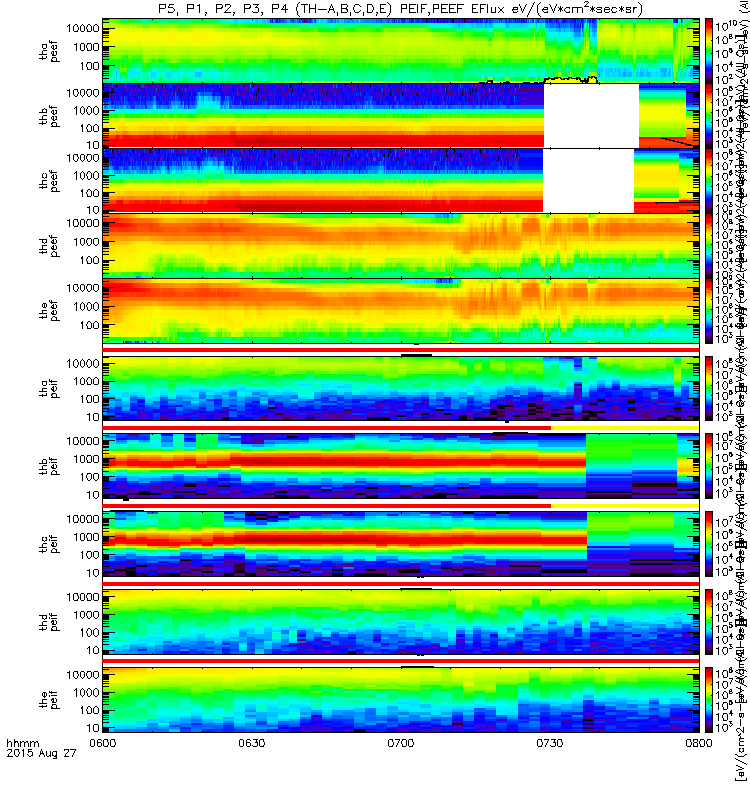Click the 100 tick label on thc peif panel

(89, 555)
